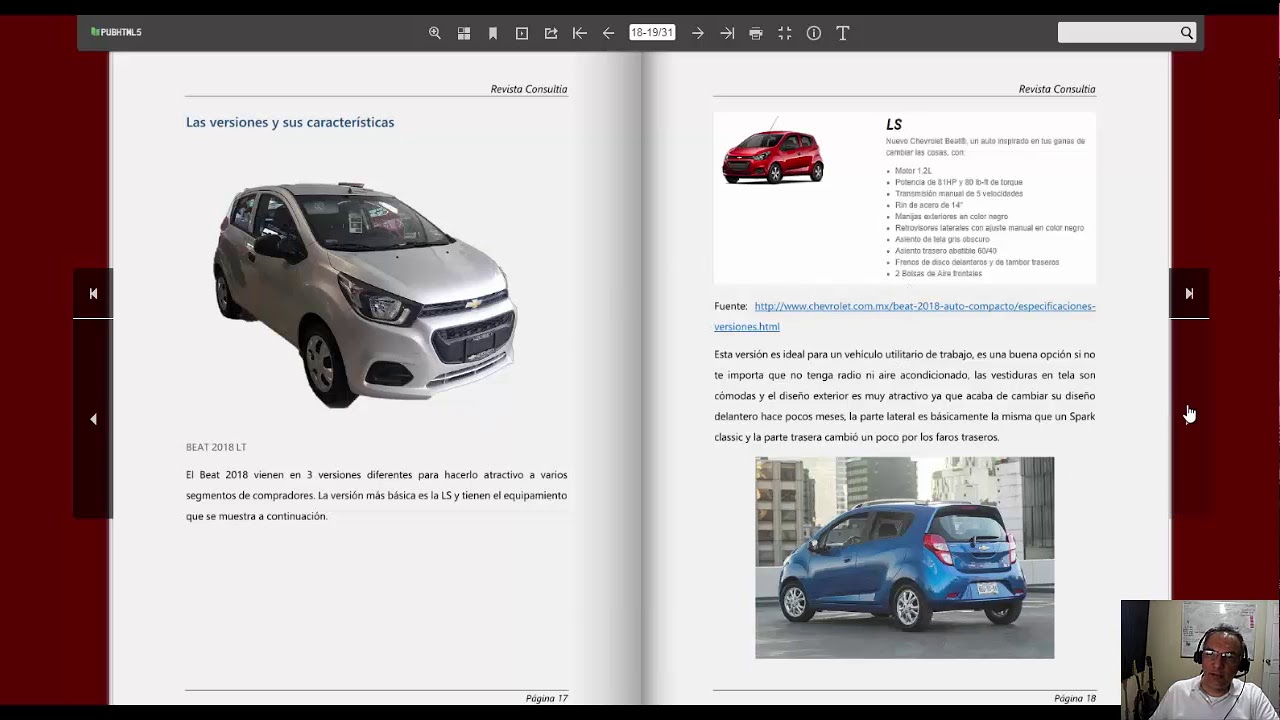
Task: Activate the text selection tool
Action: click(843, 33)
